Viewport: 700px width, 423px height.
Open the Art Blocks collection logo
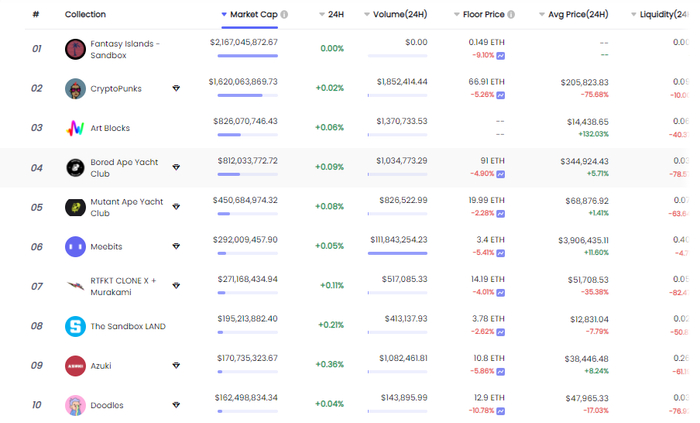pos(75,128)
